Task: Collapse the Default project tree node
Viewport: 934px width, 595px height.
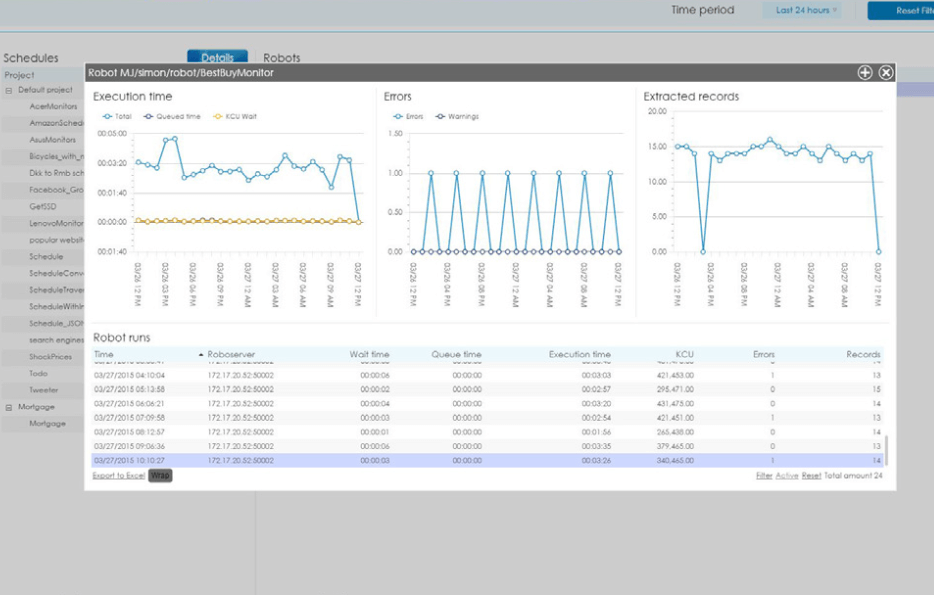Action: click(x=7, y=89)
